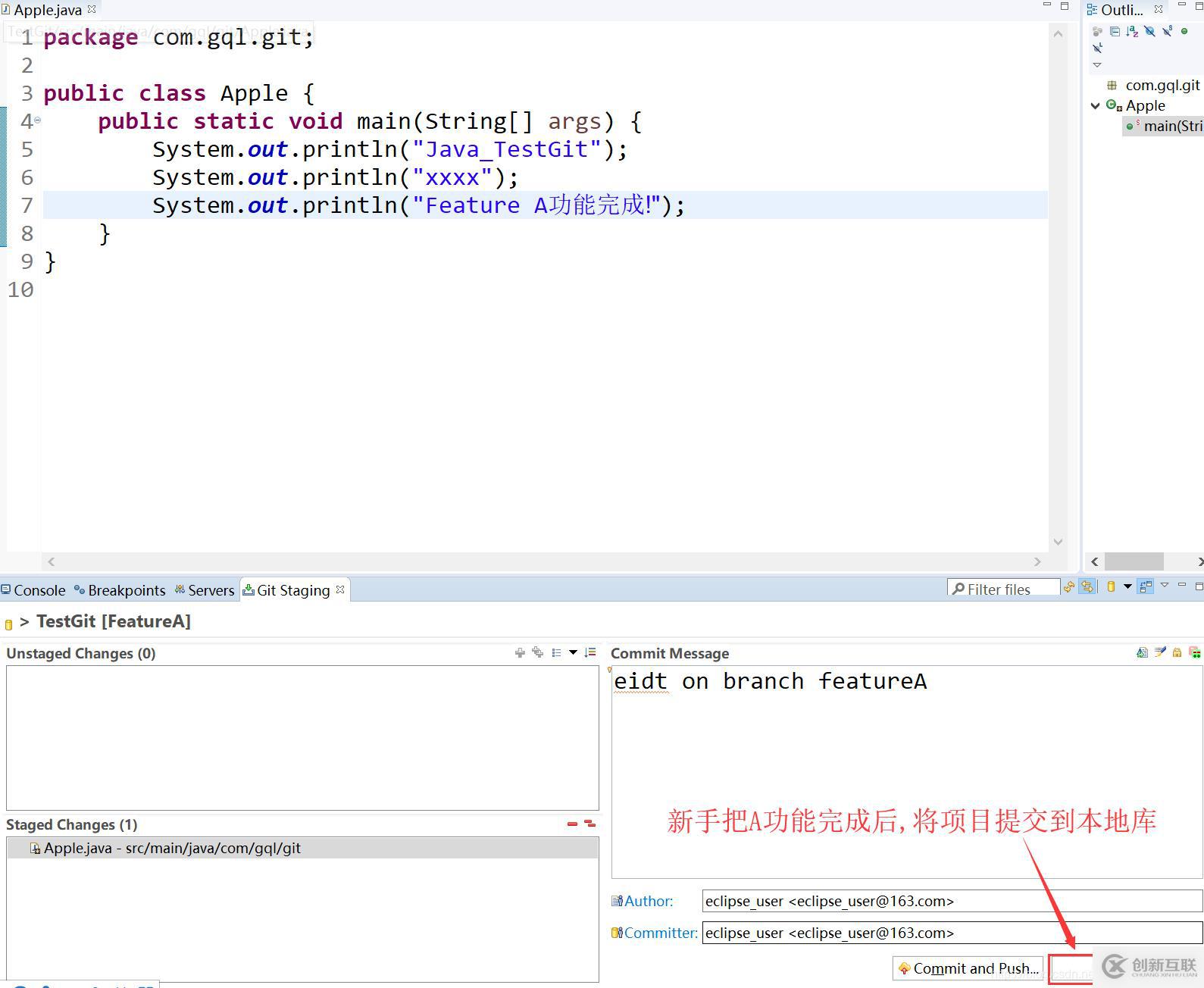Toggle Hide Non-Public Members in Outline
This screenshot has width=1204, height=988.
pyautogui.click(x=1184, y=31)
